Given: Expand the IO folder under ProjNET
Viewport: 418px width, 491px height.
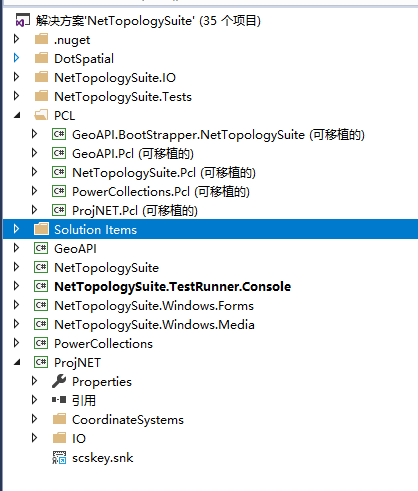Looking at the screenshot, I should [x=34, y=438].
